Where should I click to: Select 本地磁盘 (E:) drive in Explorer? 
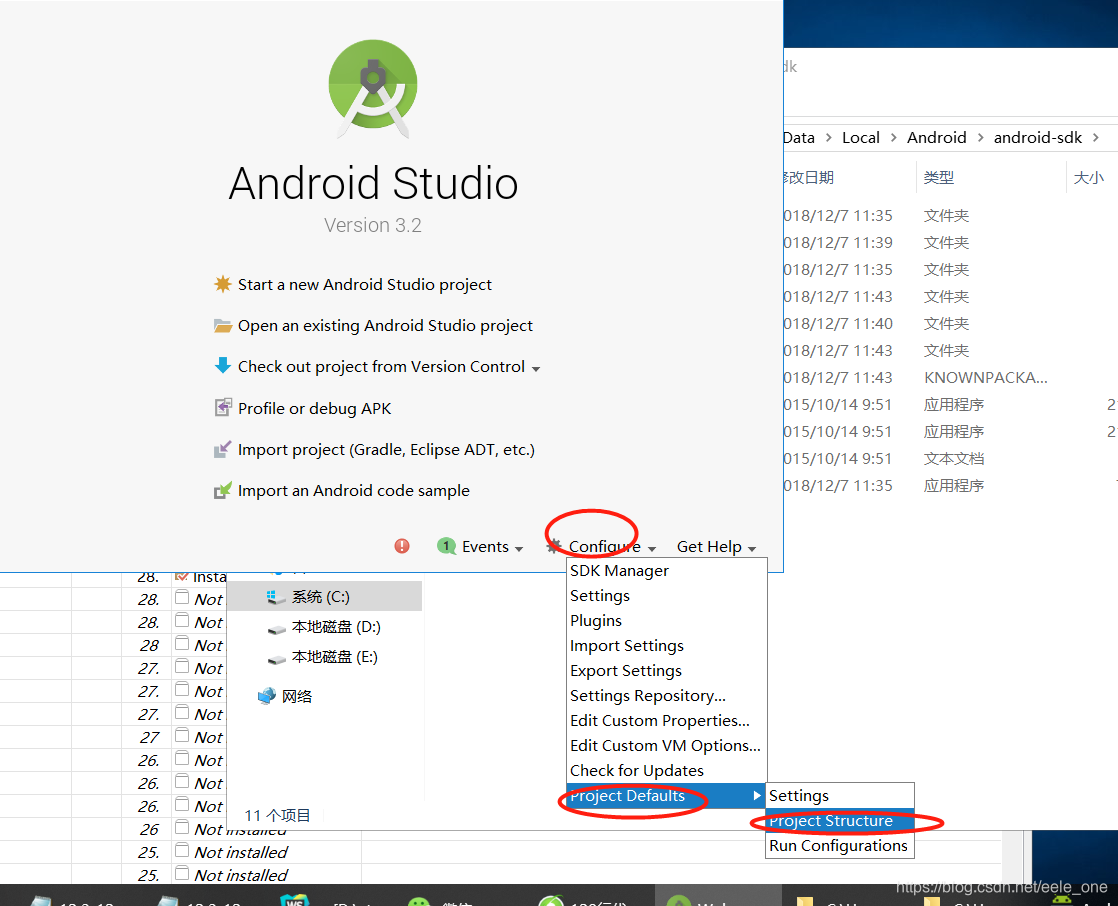point(323,657)
